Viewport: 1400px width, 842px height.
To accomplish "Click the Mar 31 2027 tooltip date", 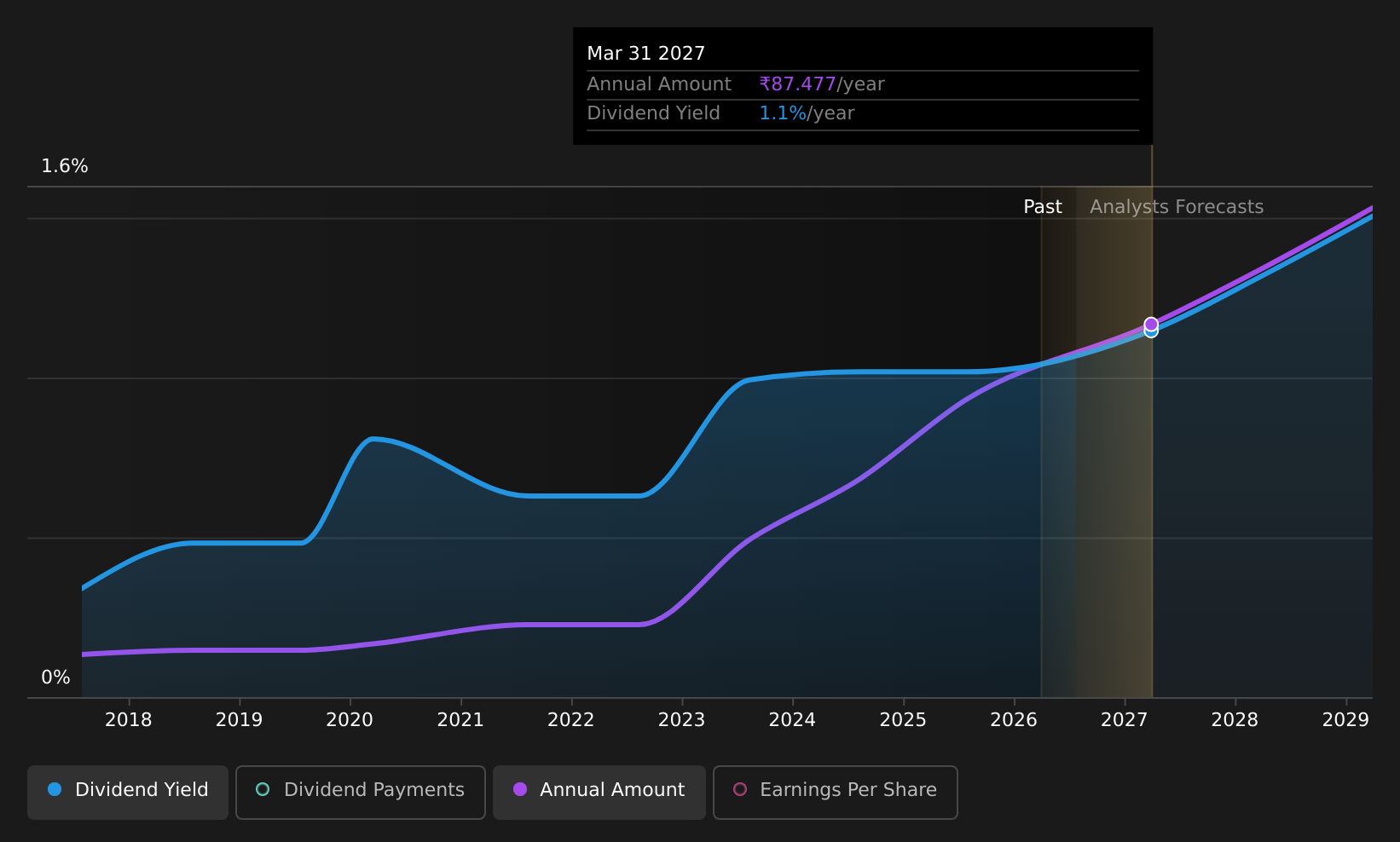I will (x=646, y=54).
